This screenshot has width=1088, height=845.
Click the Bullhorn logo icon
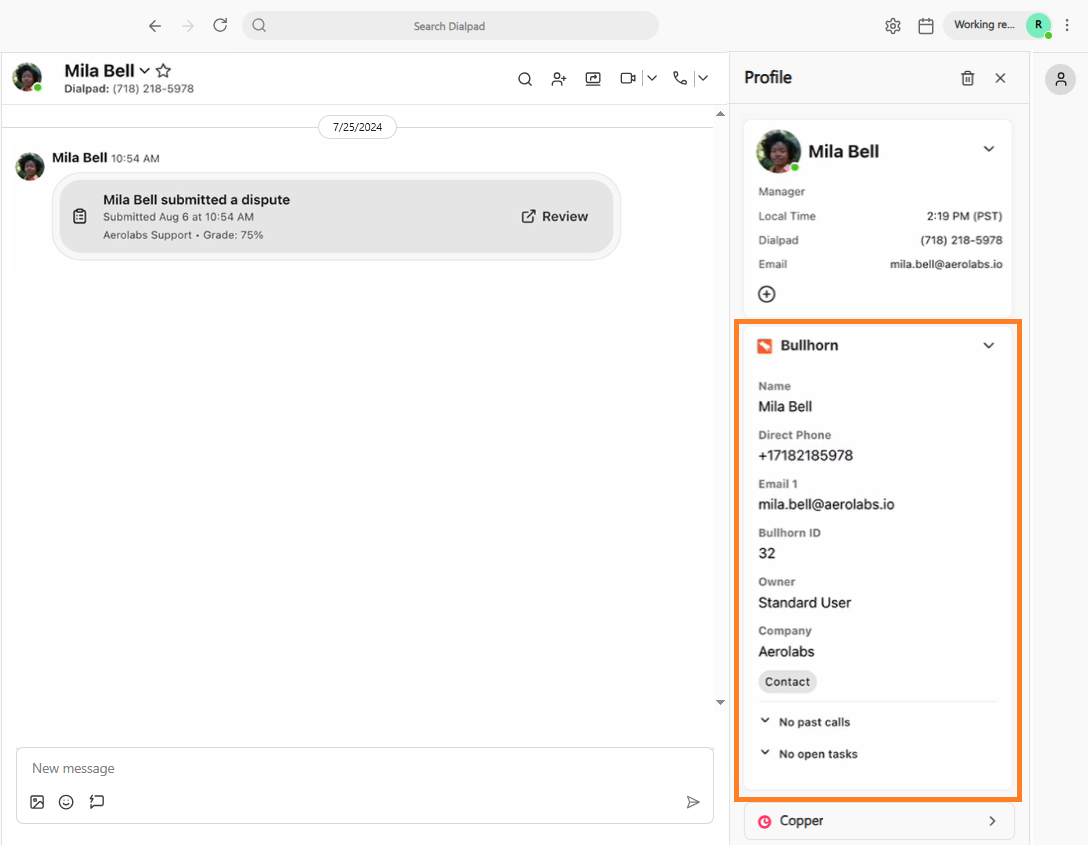[765, 345]
